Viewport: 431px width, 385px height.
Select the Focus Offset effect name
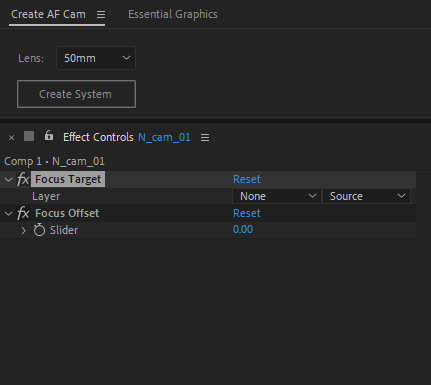67,213
